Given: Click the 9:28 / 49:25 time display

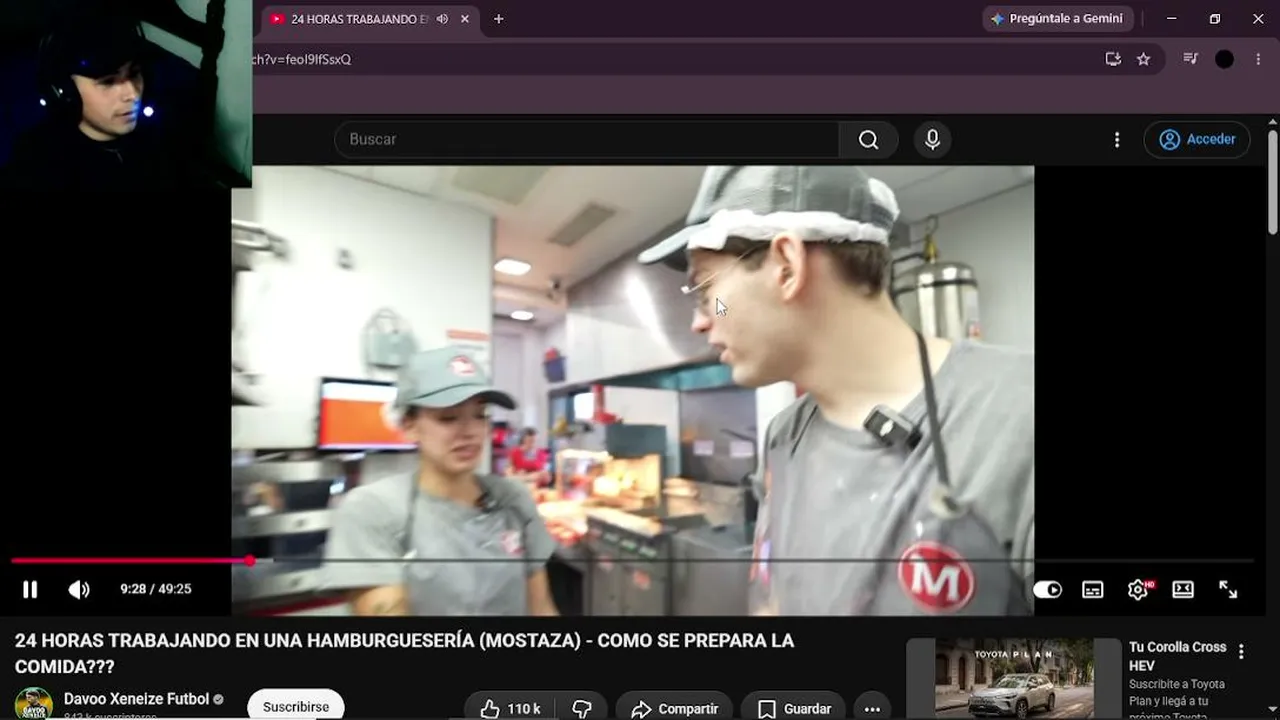Looking at the screenshot, I should tap(155, 590).
